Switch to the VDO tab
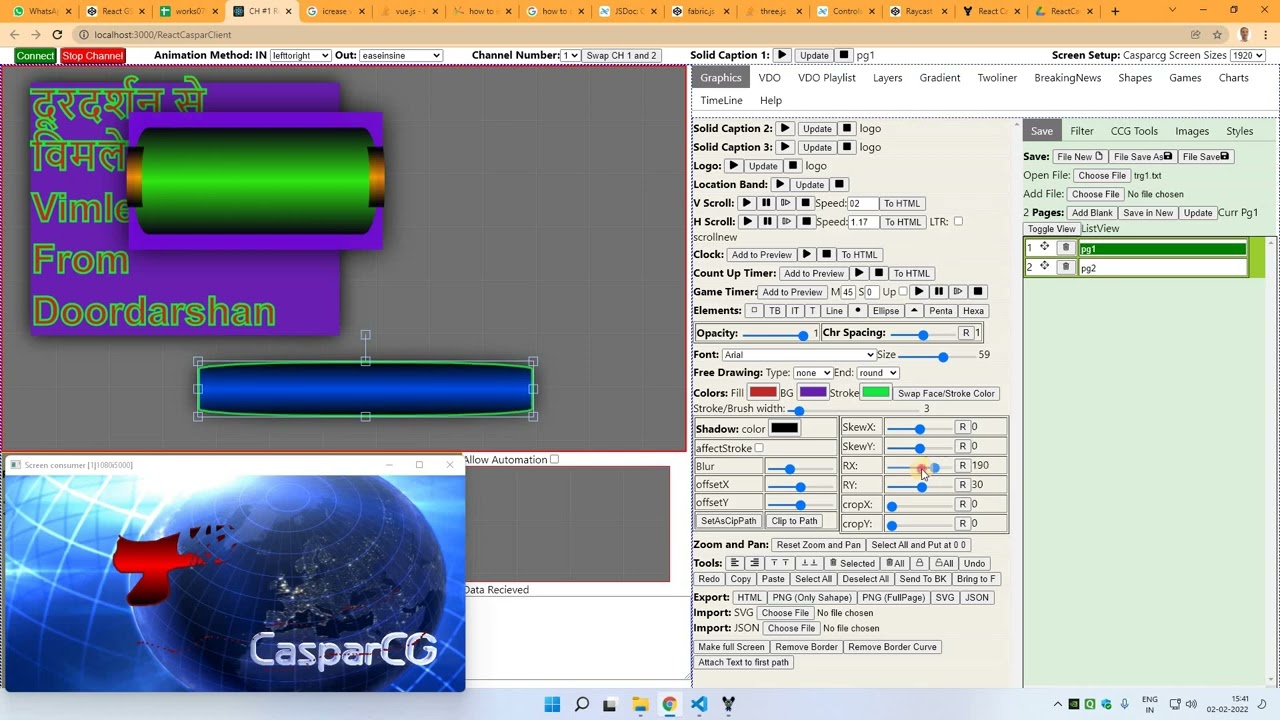 [x=769, y=77]
